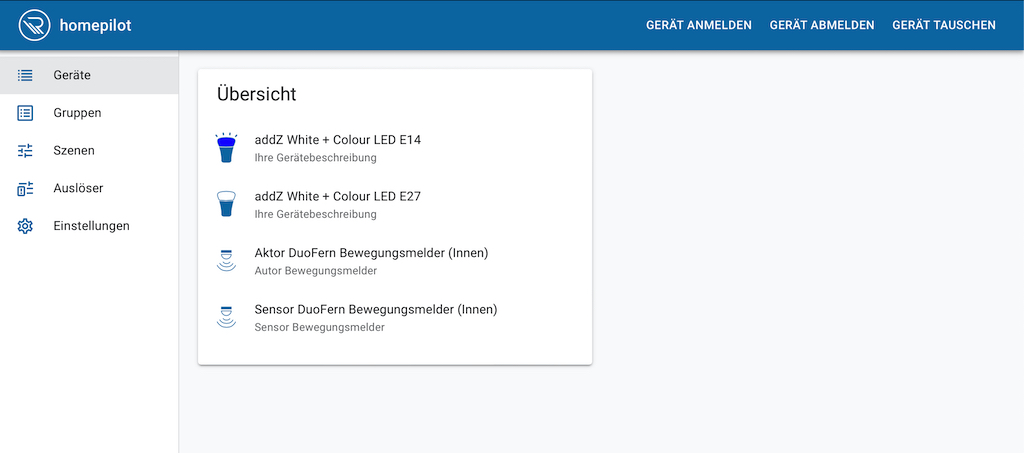Screen dimensions: 1024x453
Task: Click the Übersicht heading
Action: [x=257, y=94]
